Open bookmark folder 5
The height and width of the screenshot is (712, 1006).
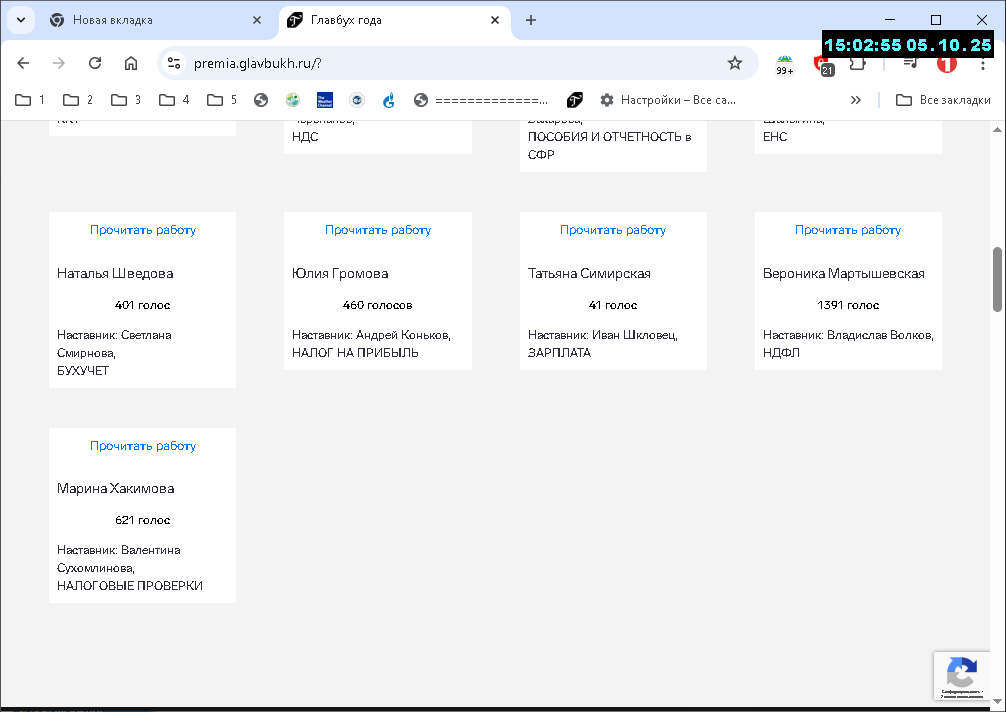click(223, 100)
